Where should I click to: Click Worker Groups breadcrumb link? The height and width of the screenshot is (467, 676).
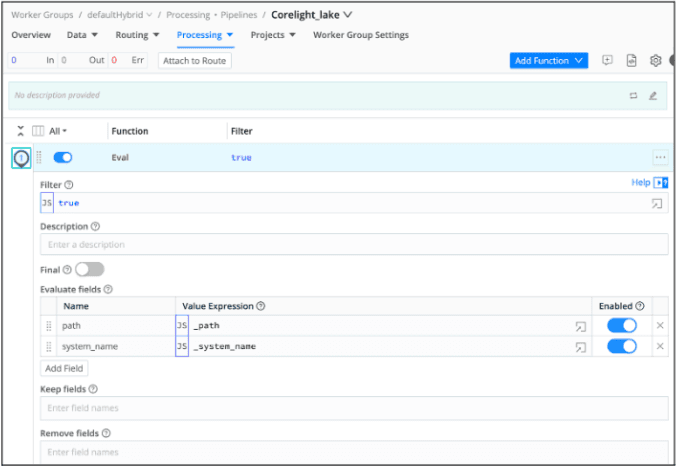(x=42, y=15)
